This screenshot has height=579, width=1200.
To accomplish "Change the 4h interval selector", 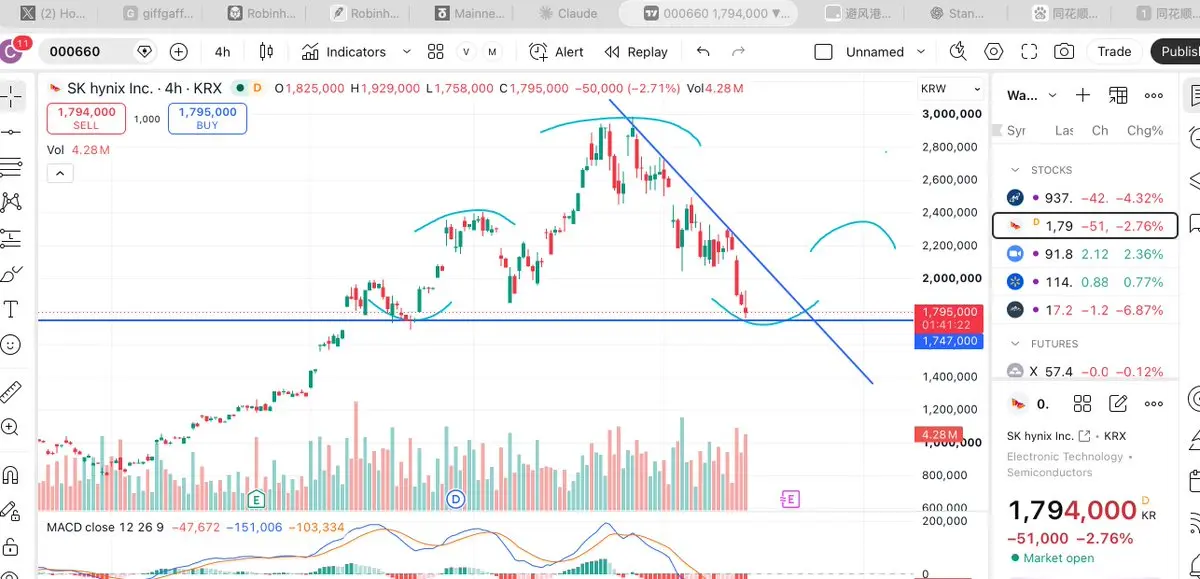I will pyautogui.click(x=222, y=52).
